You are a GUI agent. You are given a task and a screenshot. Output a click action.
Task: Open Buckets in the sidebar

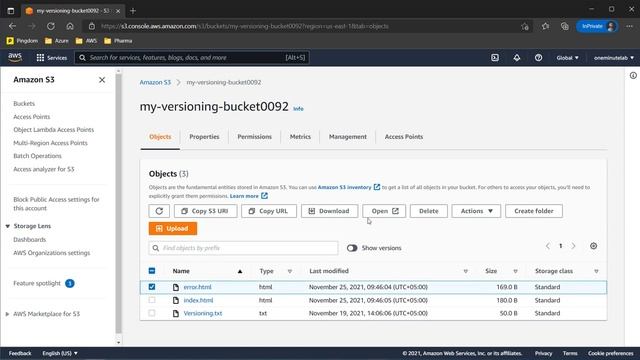(x=24, y=104)
